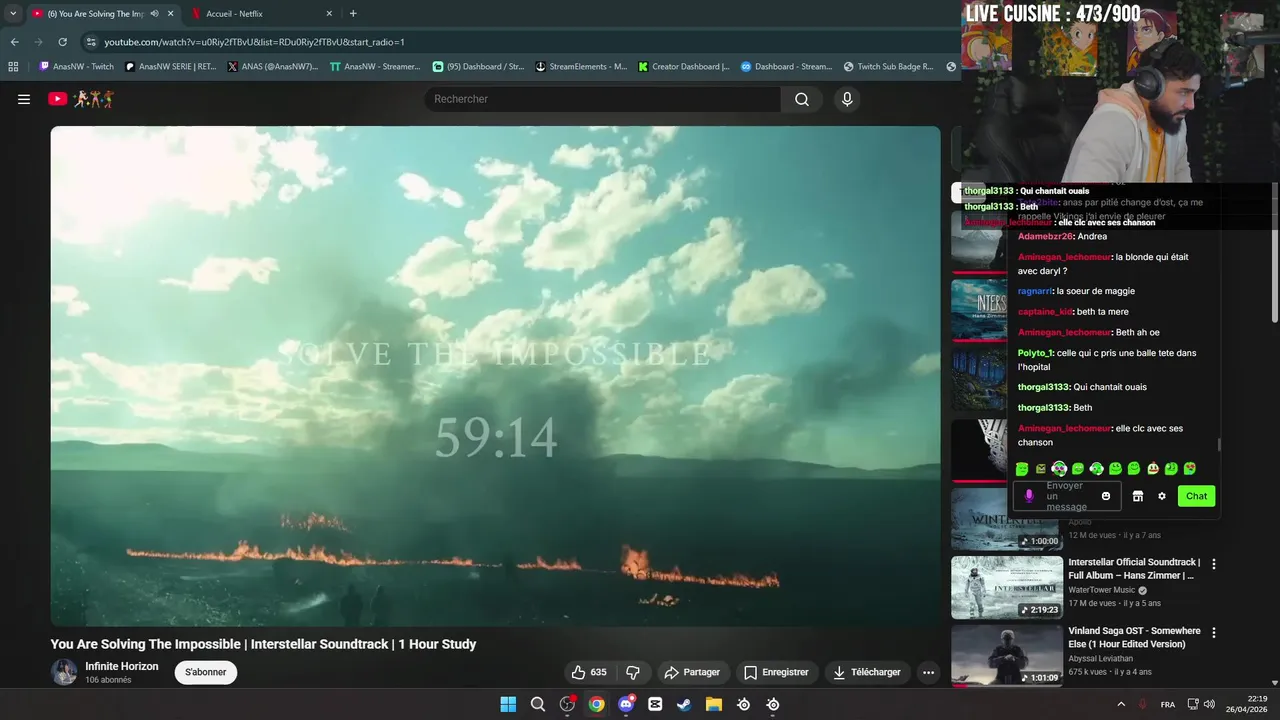Reload the YouTube page

[62, 42]
